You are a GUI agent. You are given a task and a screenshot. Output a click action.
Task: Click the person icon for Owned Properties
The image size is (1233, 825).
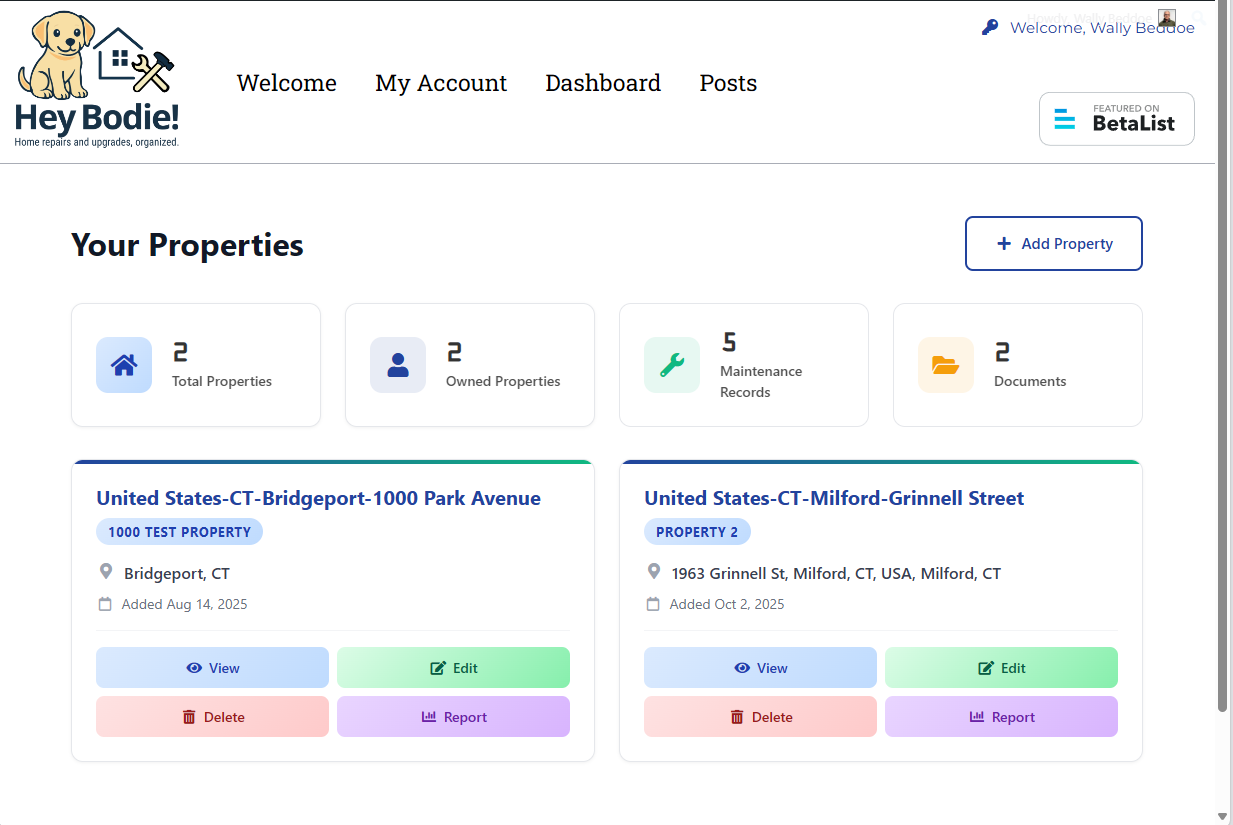click(x=398, y=365)
